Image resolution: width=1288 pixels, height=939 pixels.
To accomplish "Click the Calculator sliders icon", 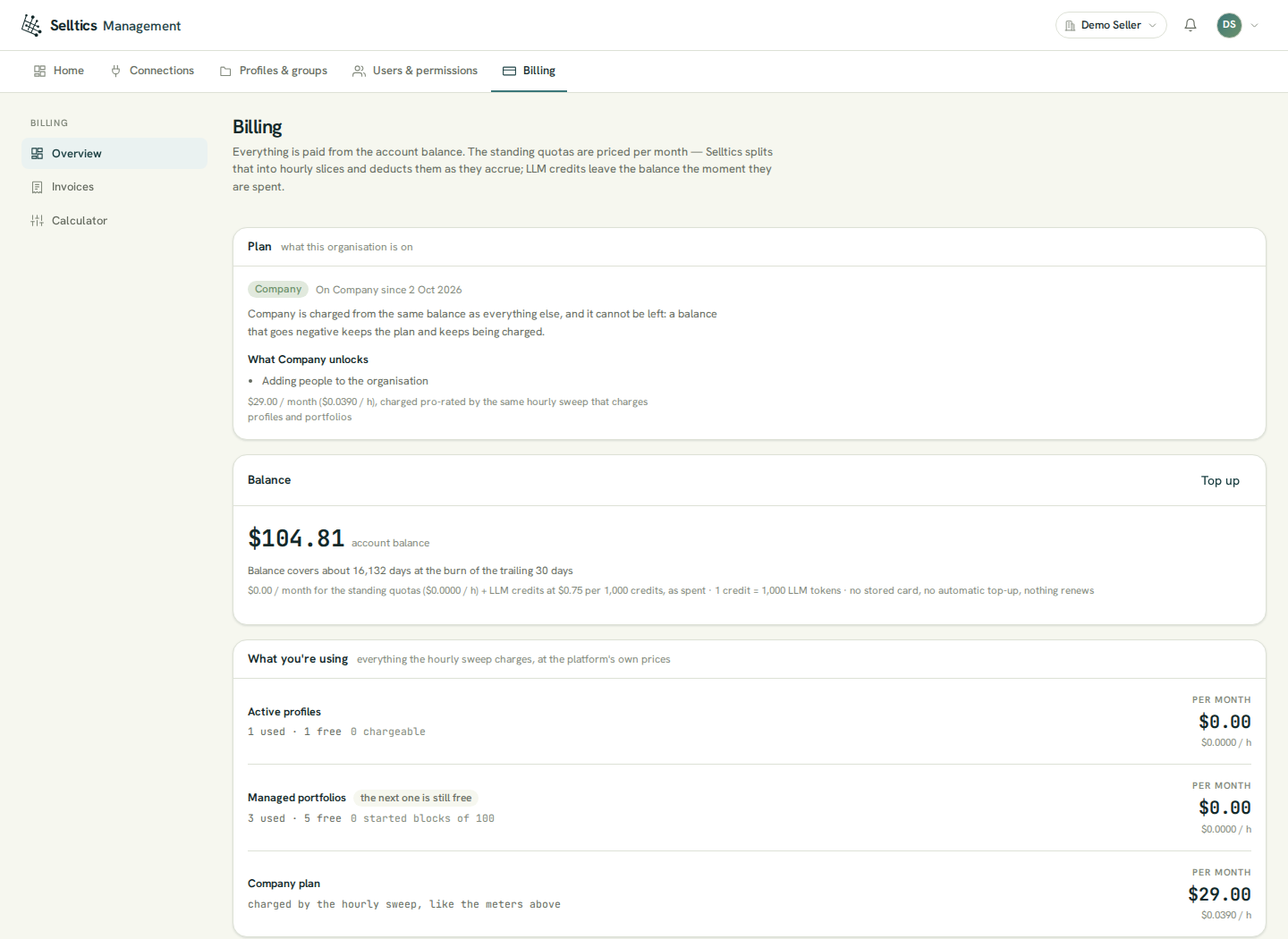I will coord(37,221).
